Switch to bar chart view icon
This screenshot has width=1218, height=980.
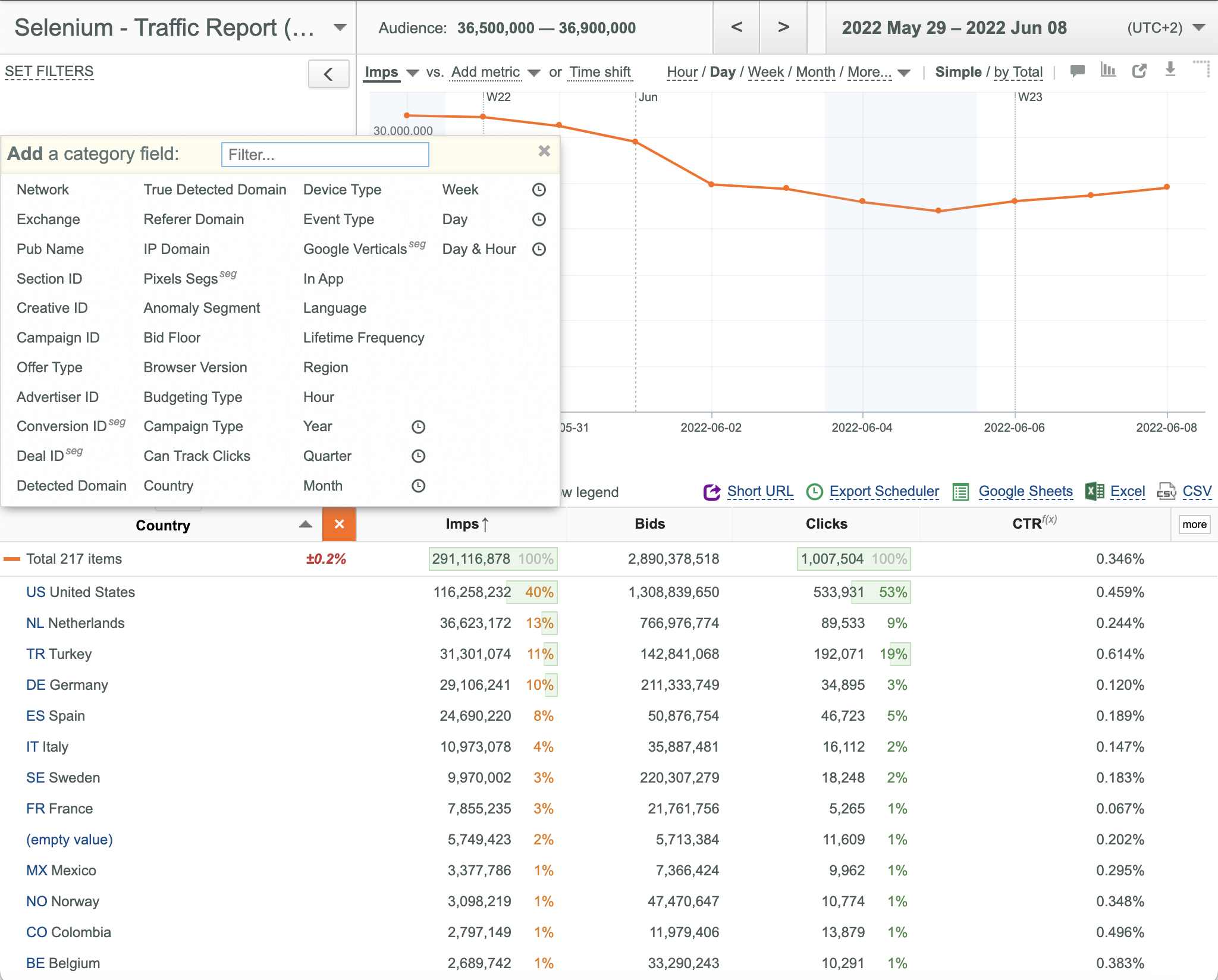tap(1108, 70)
